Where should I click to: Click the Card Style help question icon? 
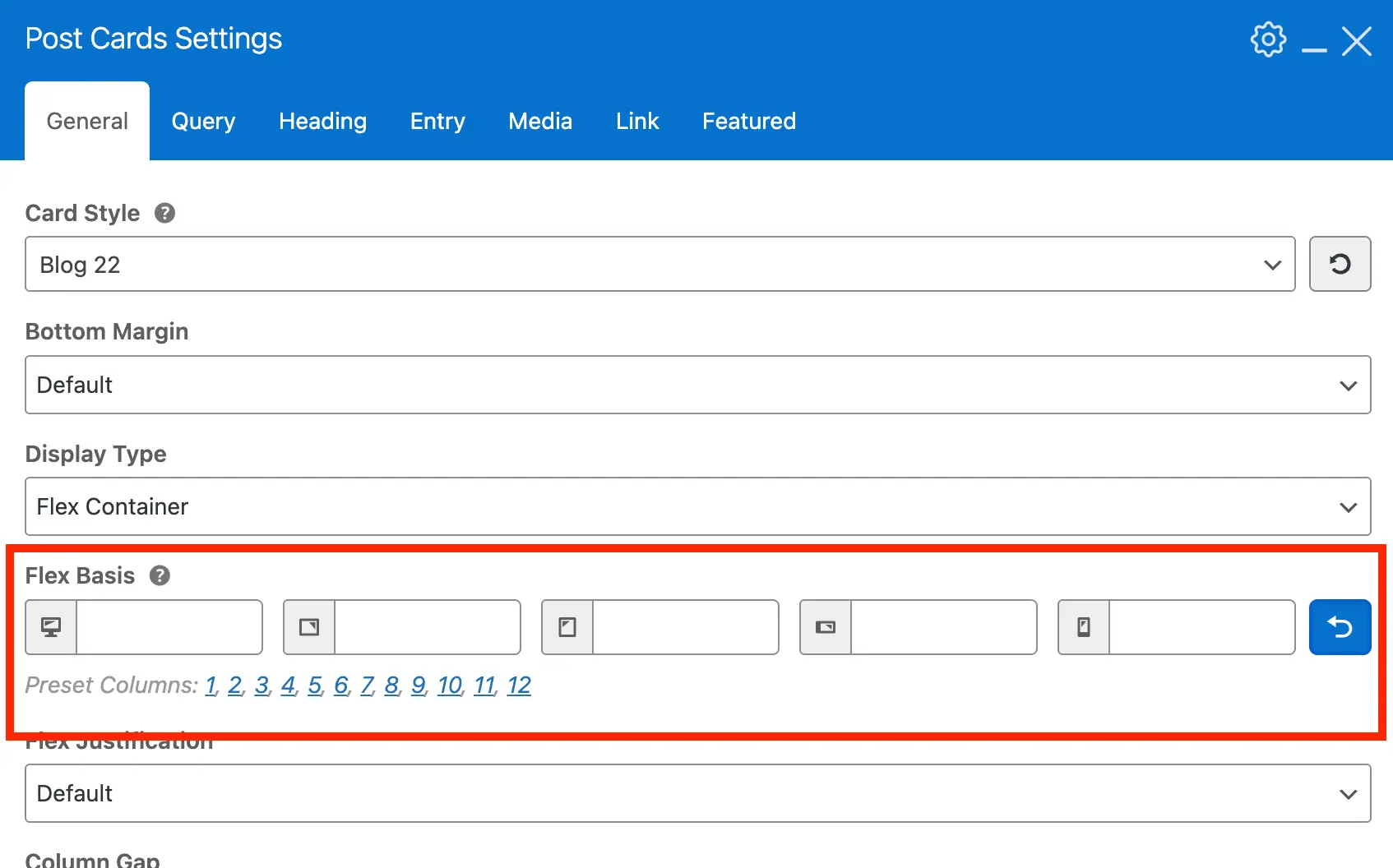pos(165,214)
